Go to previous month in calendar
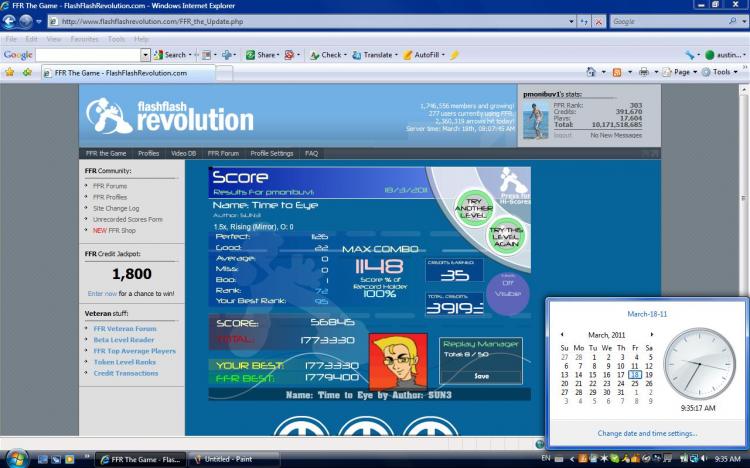The width and height of the screenshot is (750, 468). click(x=562, y=334)
